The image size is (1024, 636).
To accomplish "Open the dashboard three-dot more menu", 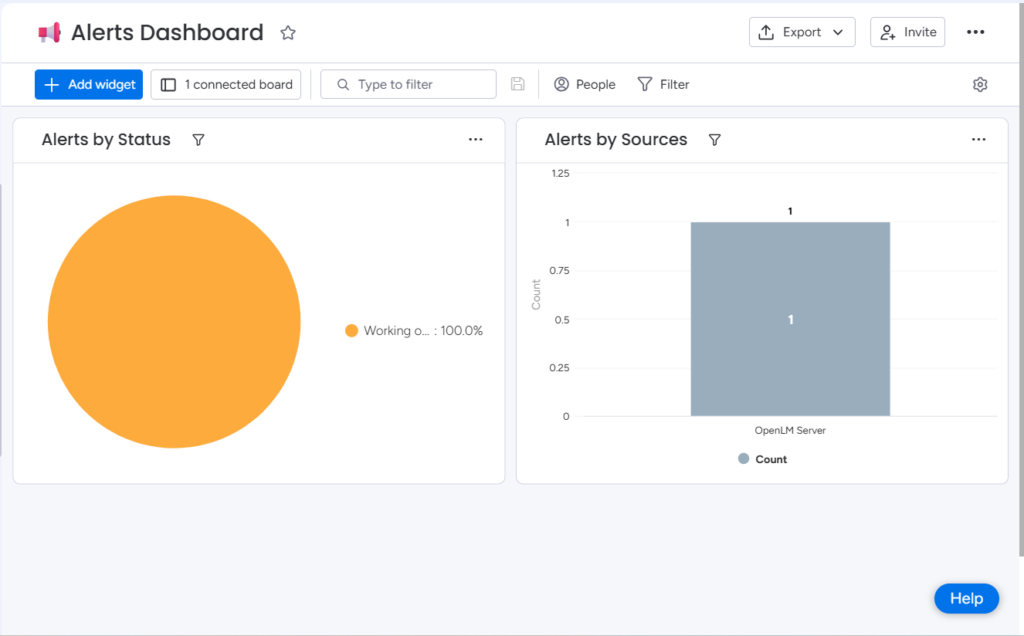I will pos(975,32).
